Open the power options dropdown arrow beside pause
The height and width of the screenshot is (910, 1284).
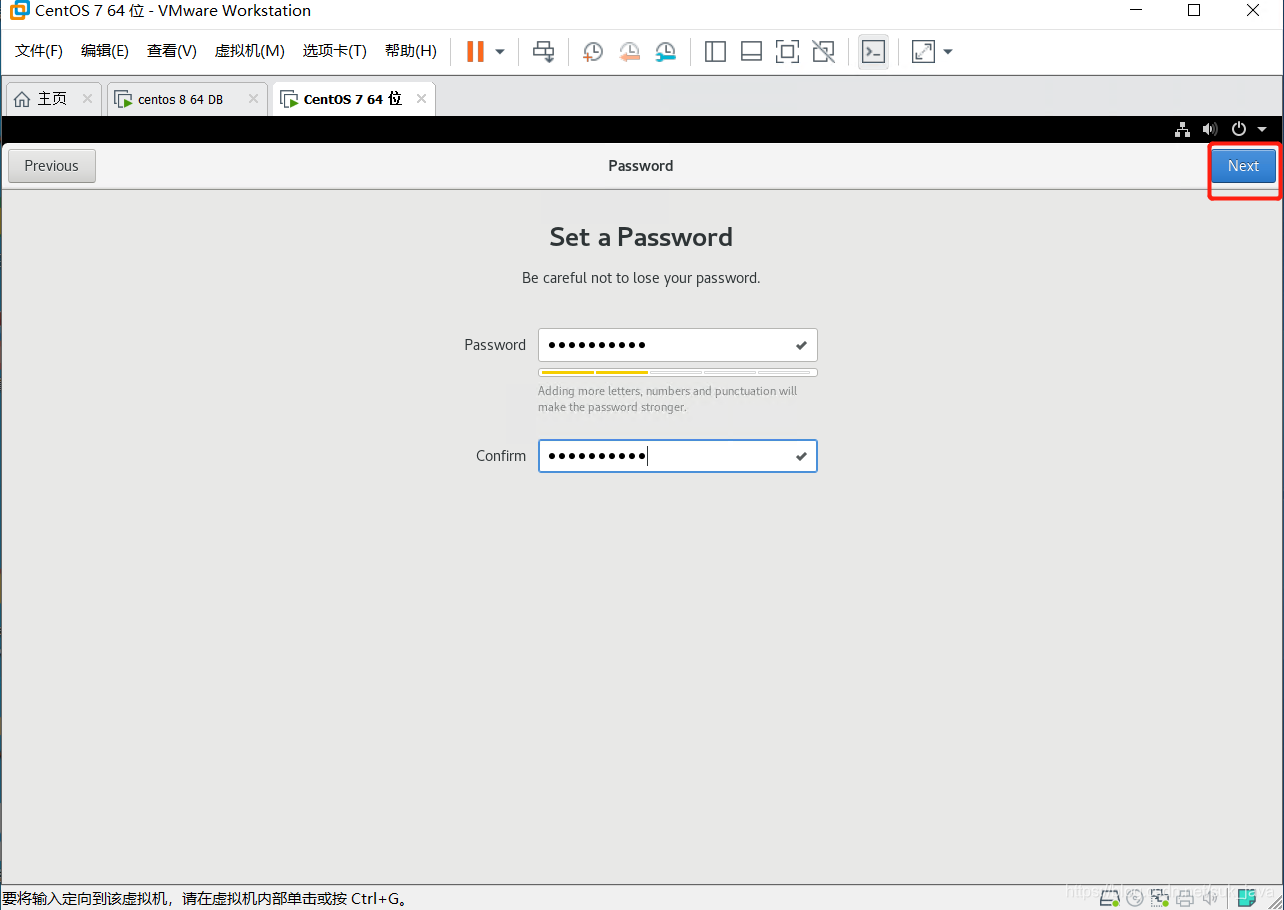coord(500,52)
